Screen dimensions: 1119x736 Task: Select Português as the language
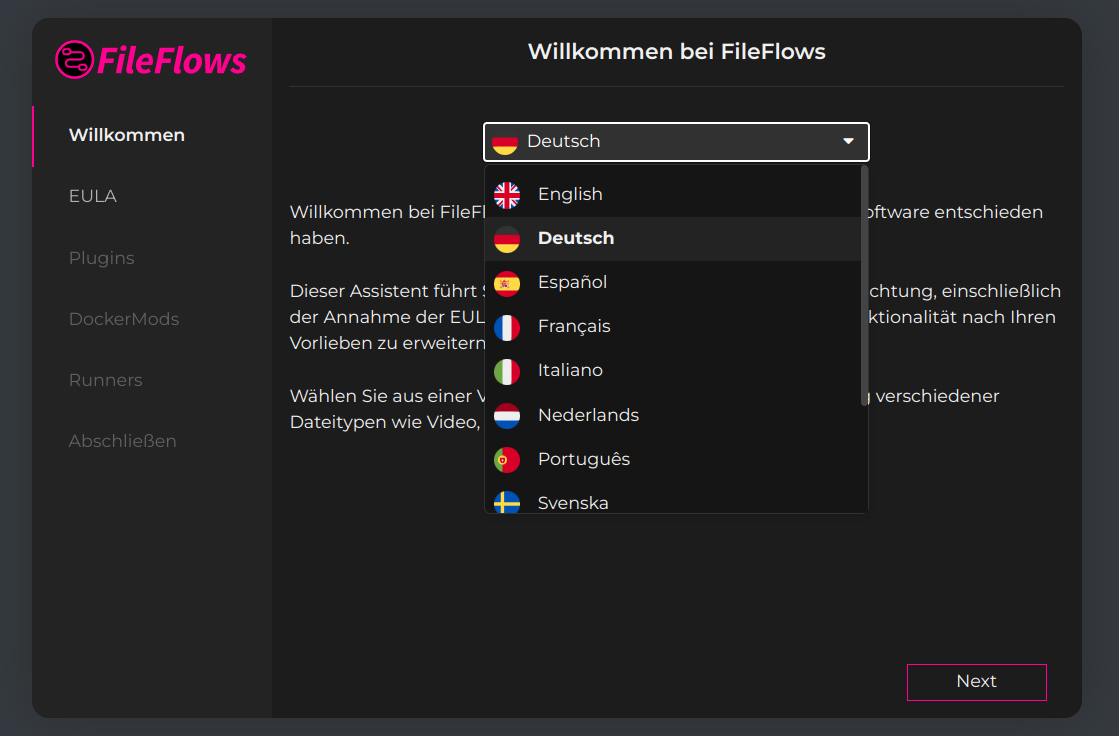tap(673, 460)
